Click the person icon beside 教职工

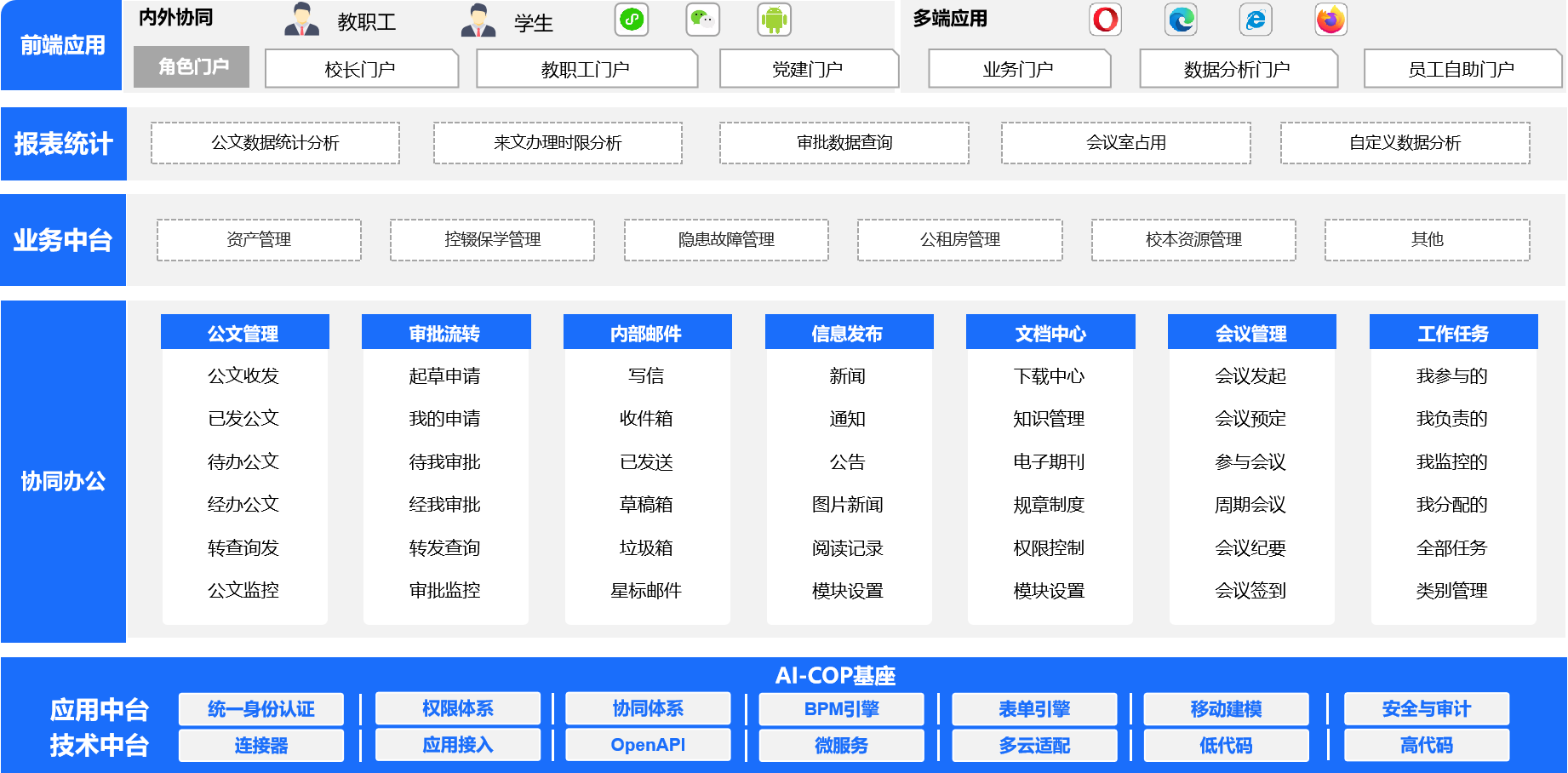pyautogui.click(x=301, y=20)
